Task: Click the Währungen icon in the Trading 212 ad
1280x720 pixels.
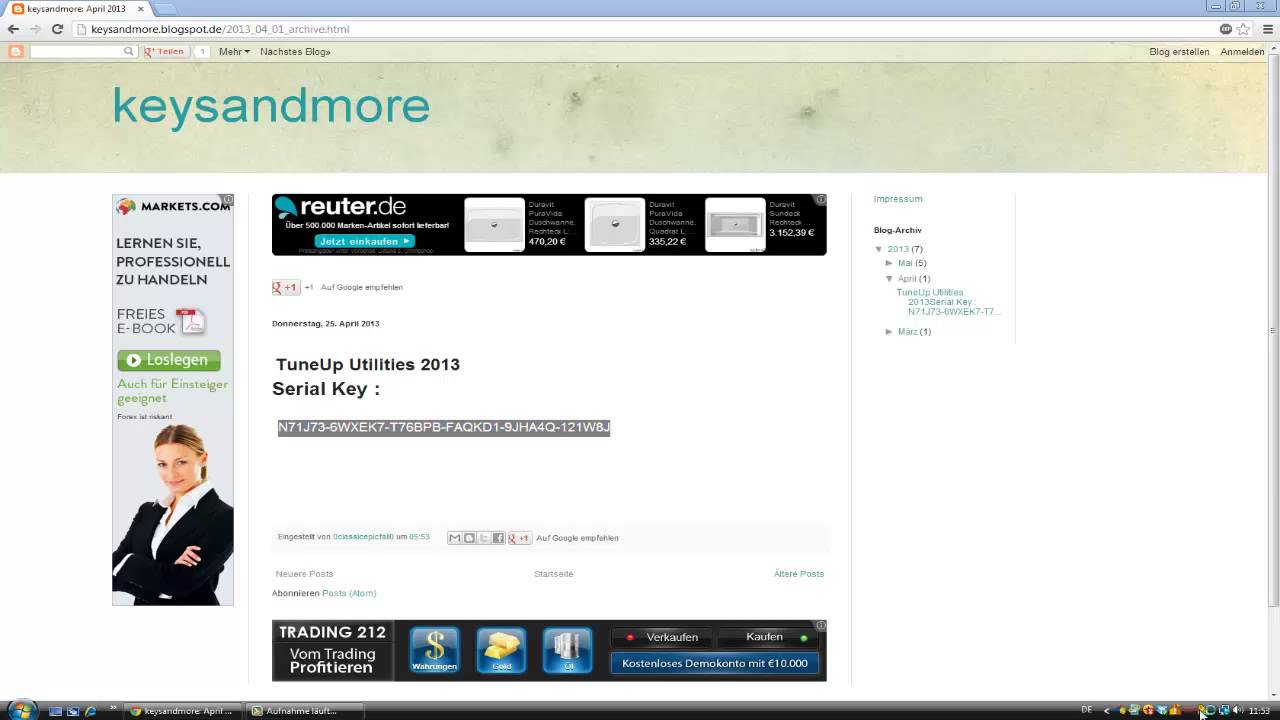Action: pos(434,650)
